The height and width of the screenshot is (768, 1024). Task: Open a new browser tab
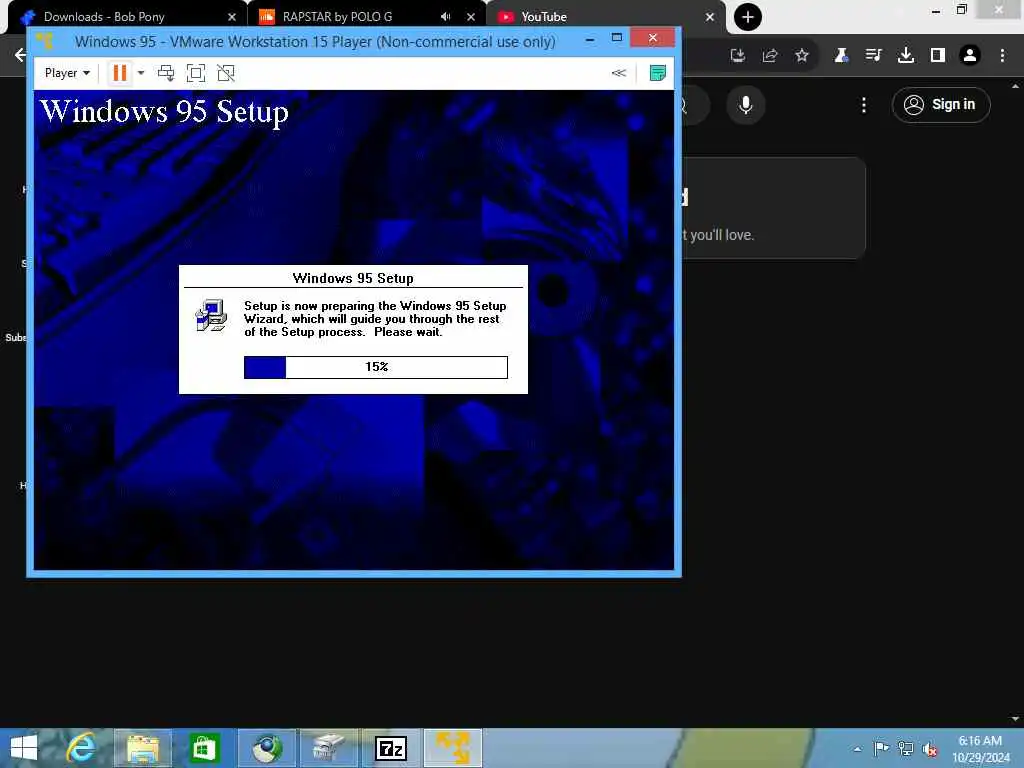[748, 17]
